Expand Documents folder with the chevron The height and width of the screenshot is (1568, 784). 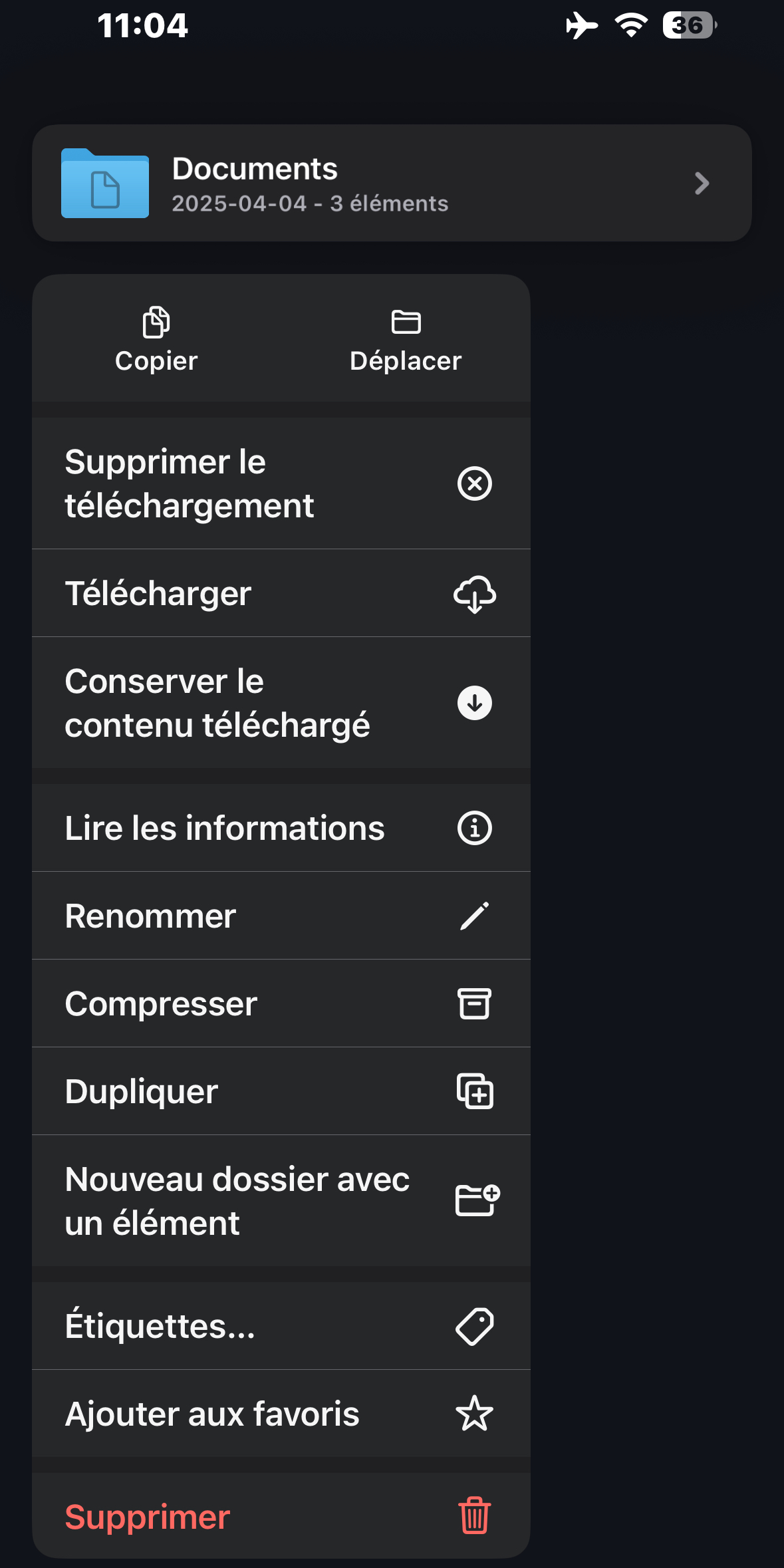click(x=702, y=184)
